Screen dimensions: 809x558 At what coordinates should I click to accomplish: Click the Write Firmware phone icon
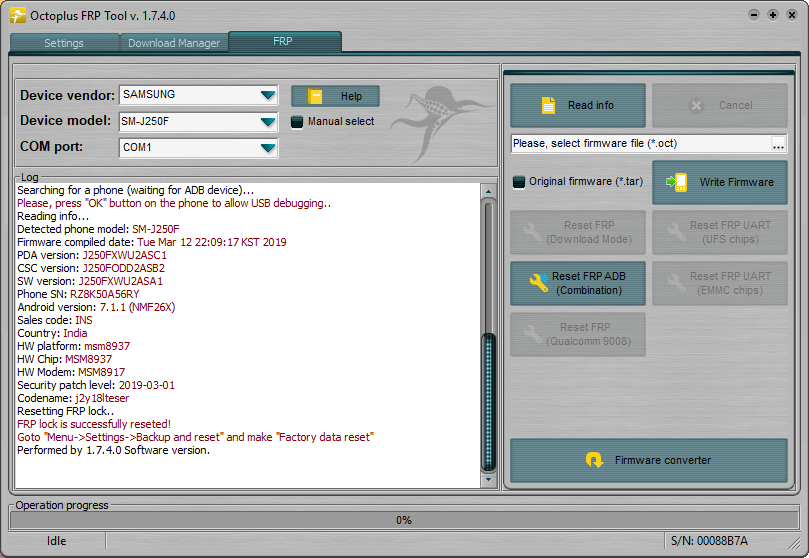click(x=678, y=182)
